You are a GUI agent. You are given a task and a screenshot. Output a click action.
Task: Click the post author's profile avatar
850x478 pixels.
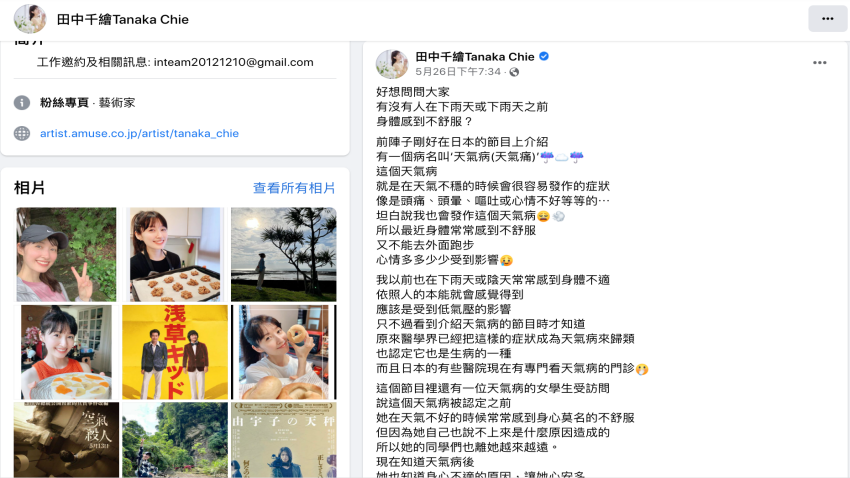pyautogui.click(x=392, y=64)
